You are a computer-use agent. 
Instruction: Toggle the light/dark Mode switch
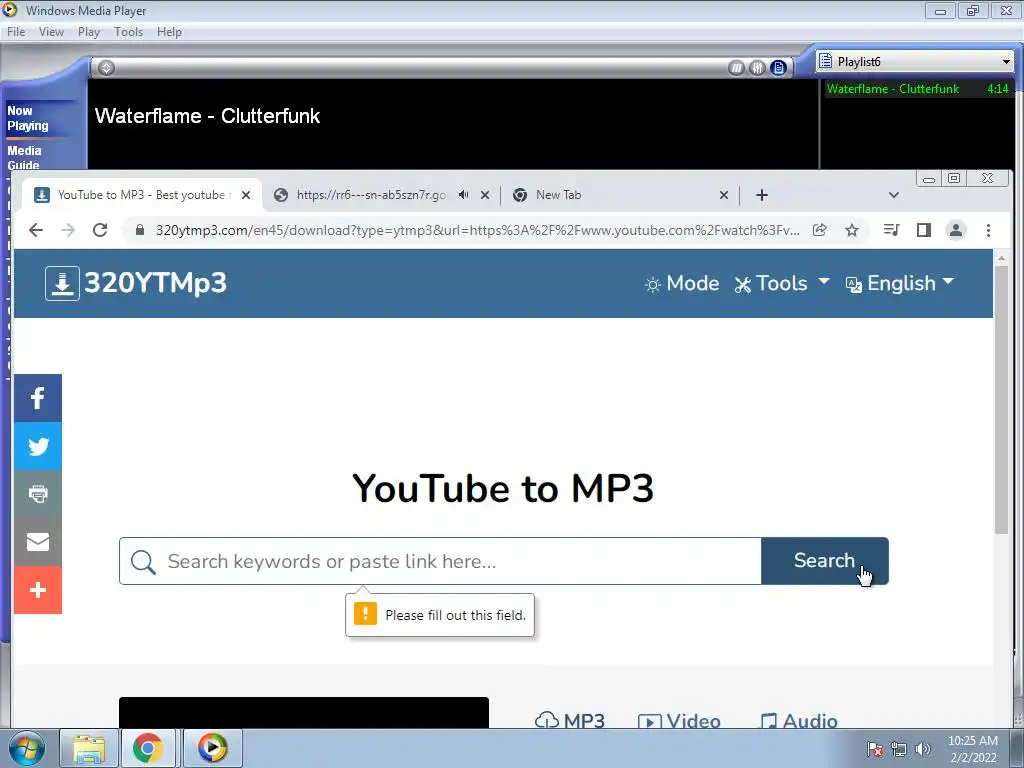[682, 283]
